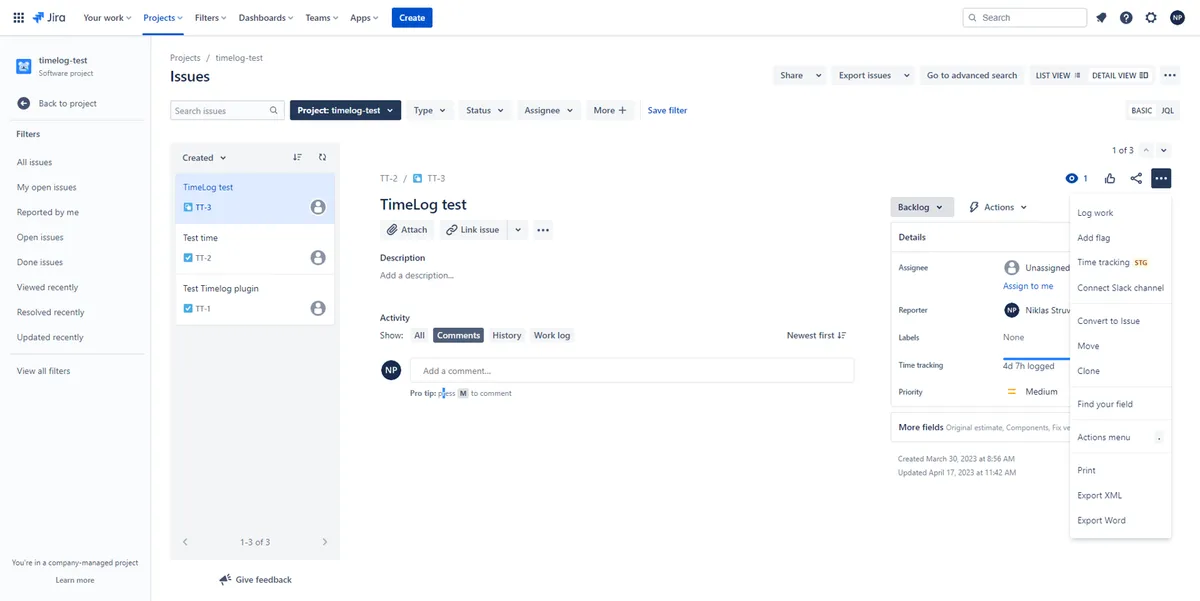Click next page arrow in issue list
This screenshot has height=601, width=1200.
[325, 542]
